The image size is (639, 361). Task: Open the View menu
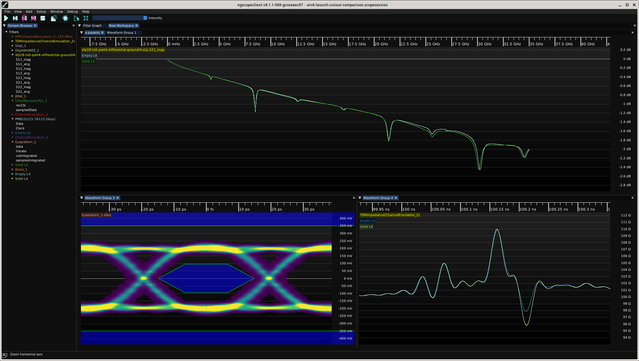(x=18, y=11)
